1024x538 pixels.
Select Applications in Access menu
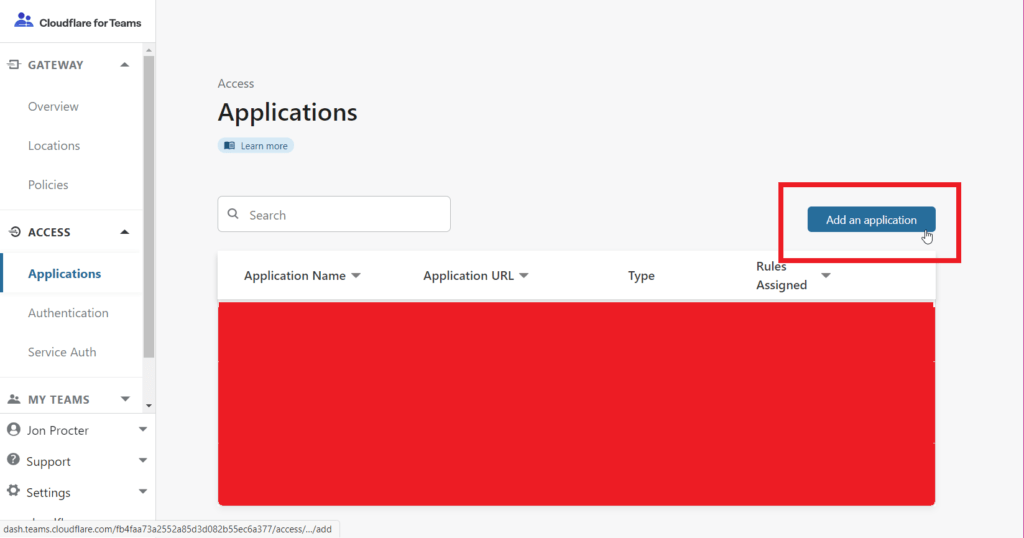pos(64,274)
